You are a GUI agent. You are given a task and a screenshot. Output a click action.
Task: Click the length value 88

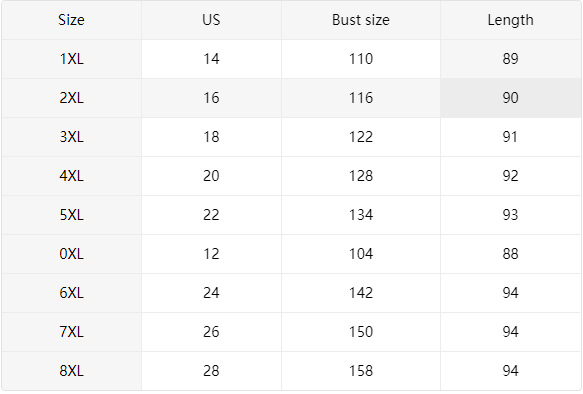[510, 254]
